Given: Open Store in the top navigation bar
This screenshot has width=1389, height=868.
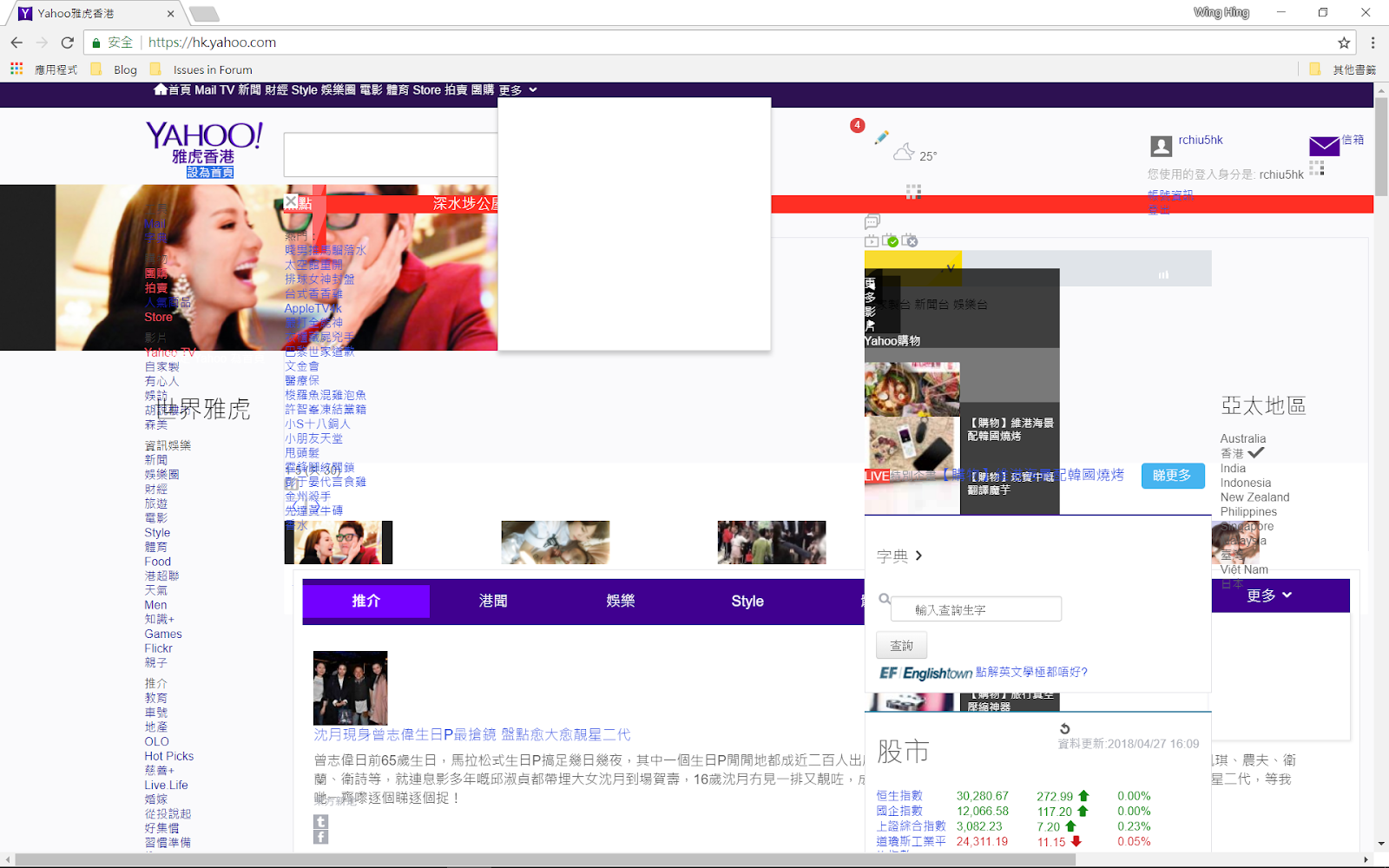Looking at the screenshot, I should pos(426,90).
